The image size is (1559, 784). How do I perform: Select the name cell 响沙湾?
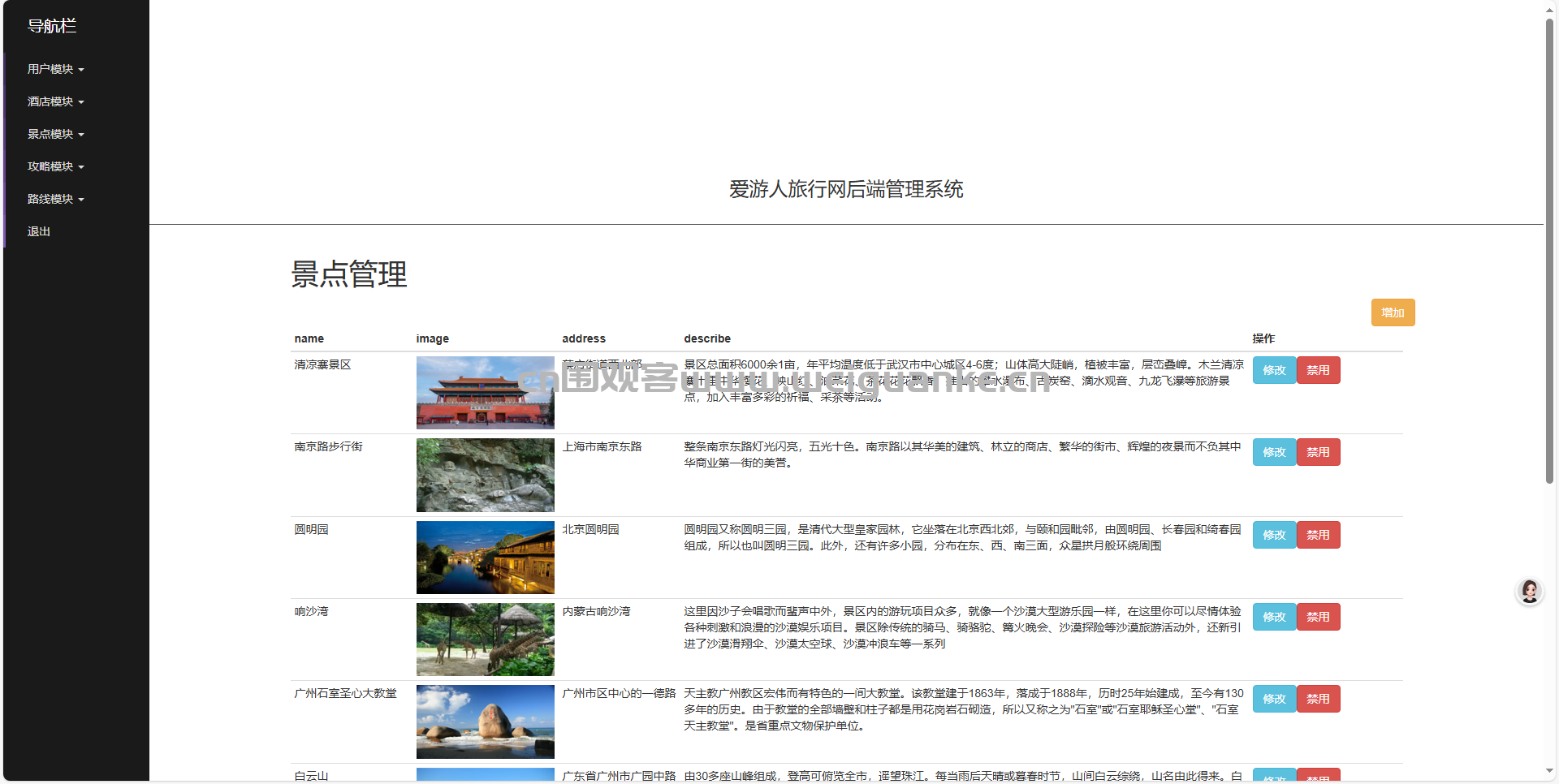click(x=311, y=611)
